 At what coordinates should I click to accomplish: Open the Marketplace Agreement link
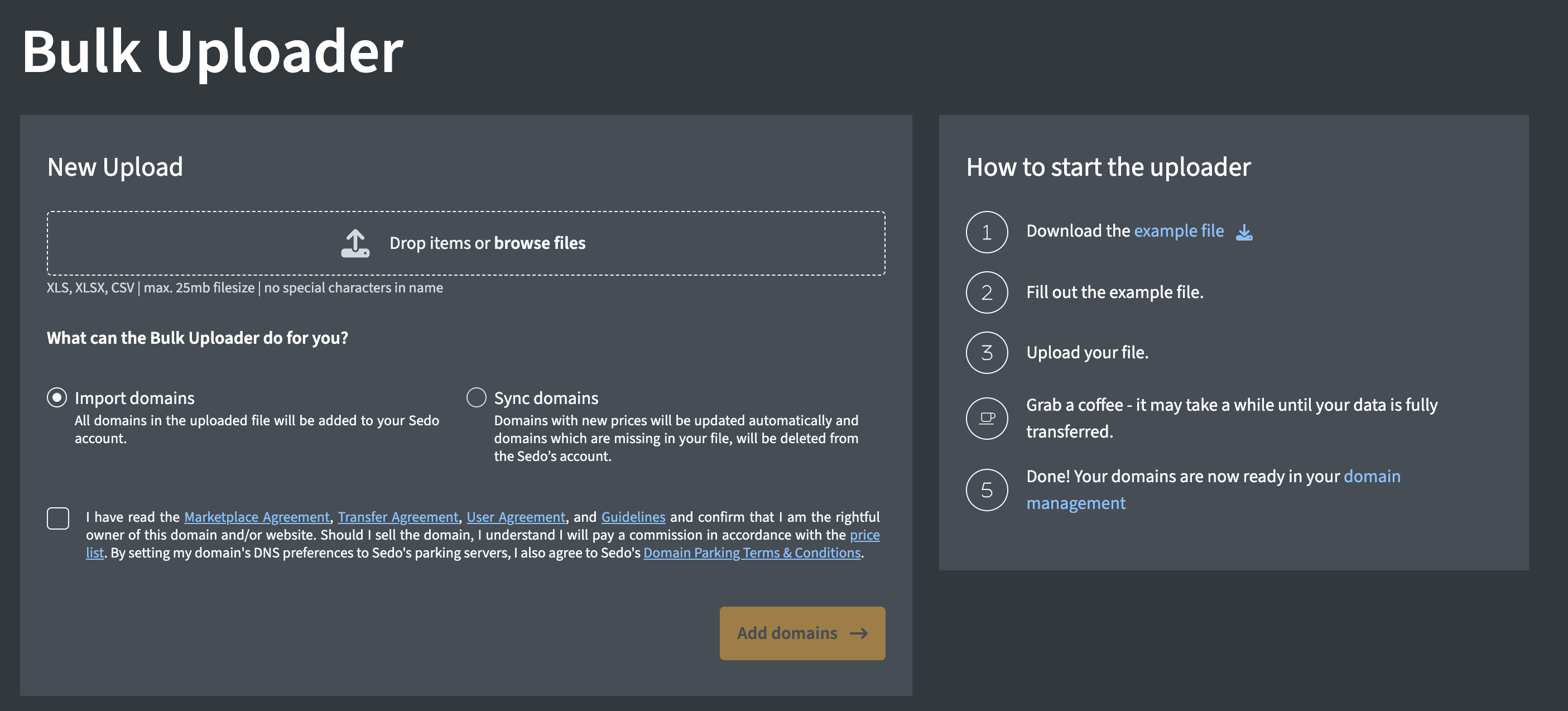256,517
